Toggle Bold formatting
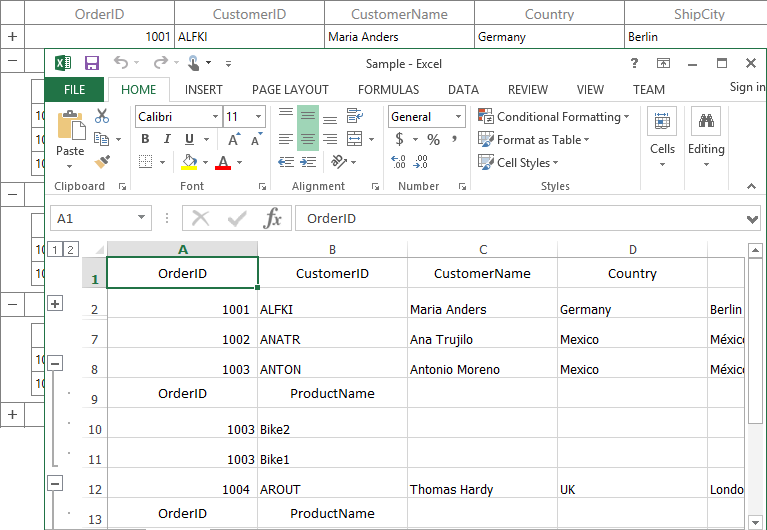 (x=145, y=139)
